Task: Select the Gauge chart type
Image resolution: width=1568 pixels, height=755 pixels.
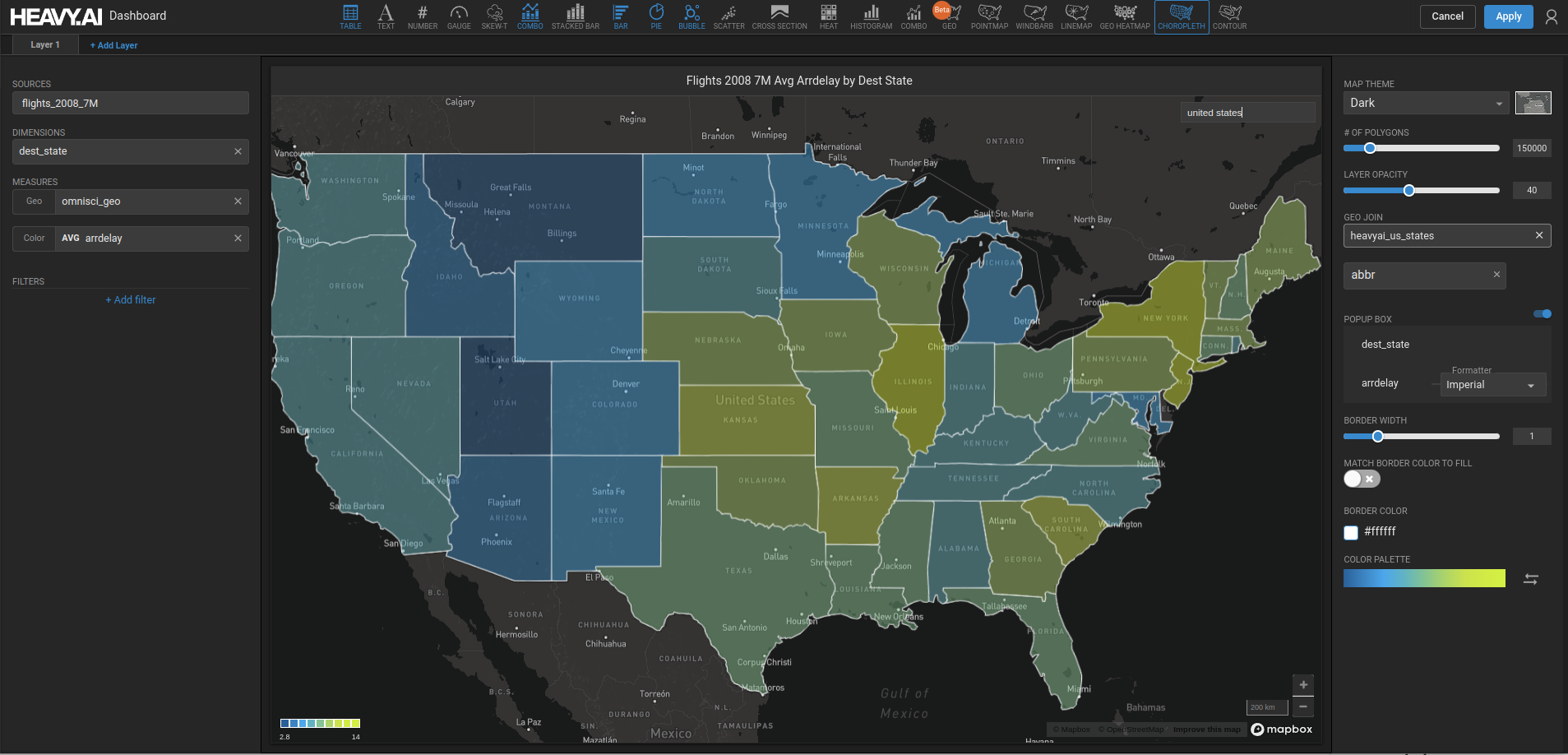Action: tap(459, 16)
